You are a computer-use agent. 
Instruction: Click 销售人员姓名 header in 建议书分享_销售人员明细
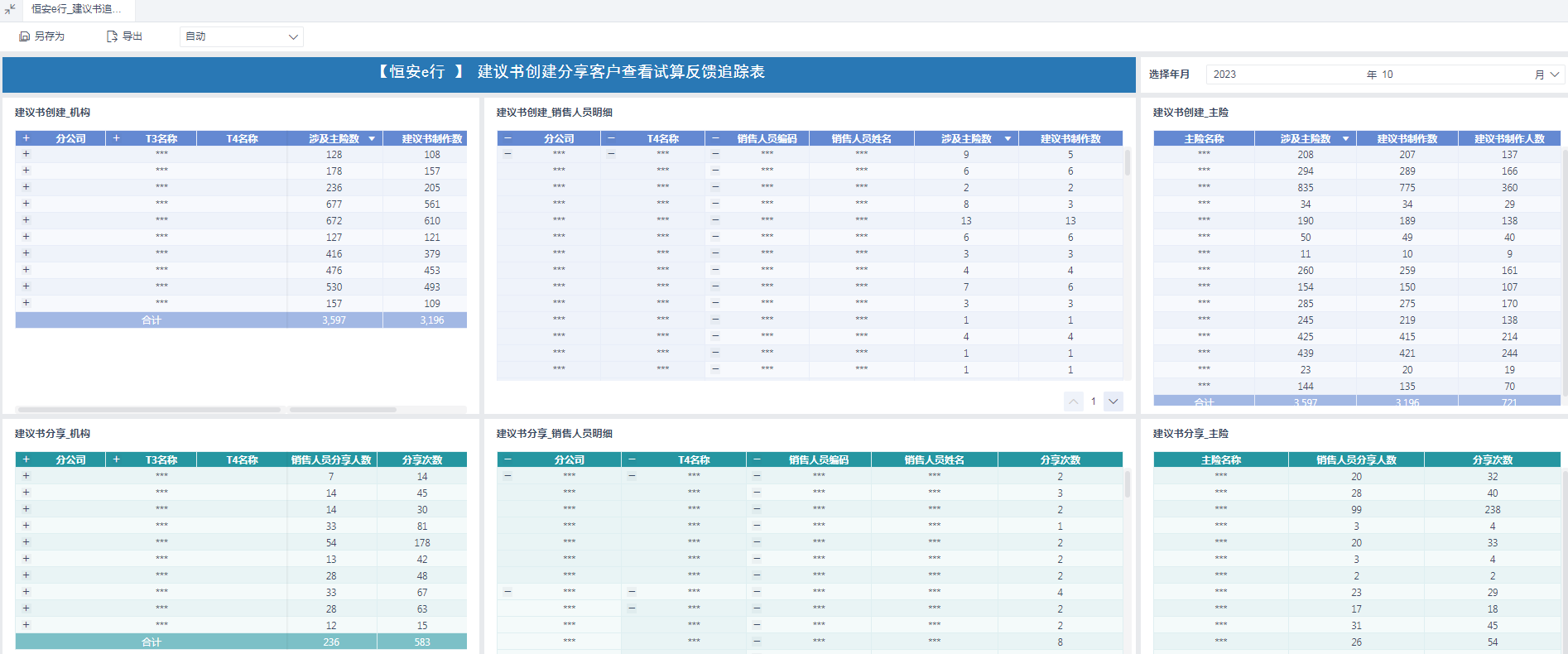[x=935, y=460]
